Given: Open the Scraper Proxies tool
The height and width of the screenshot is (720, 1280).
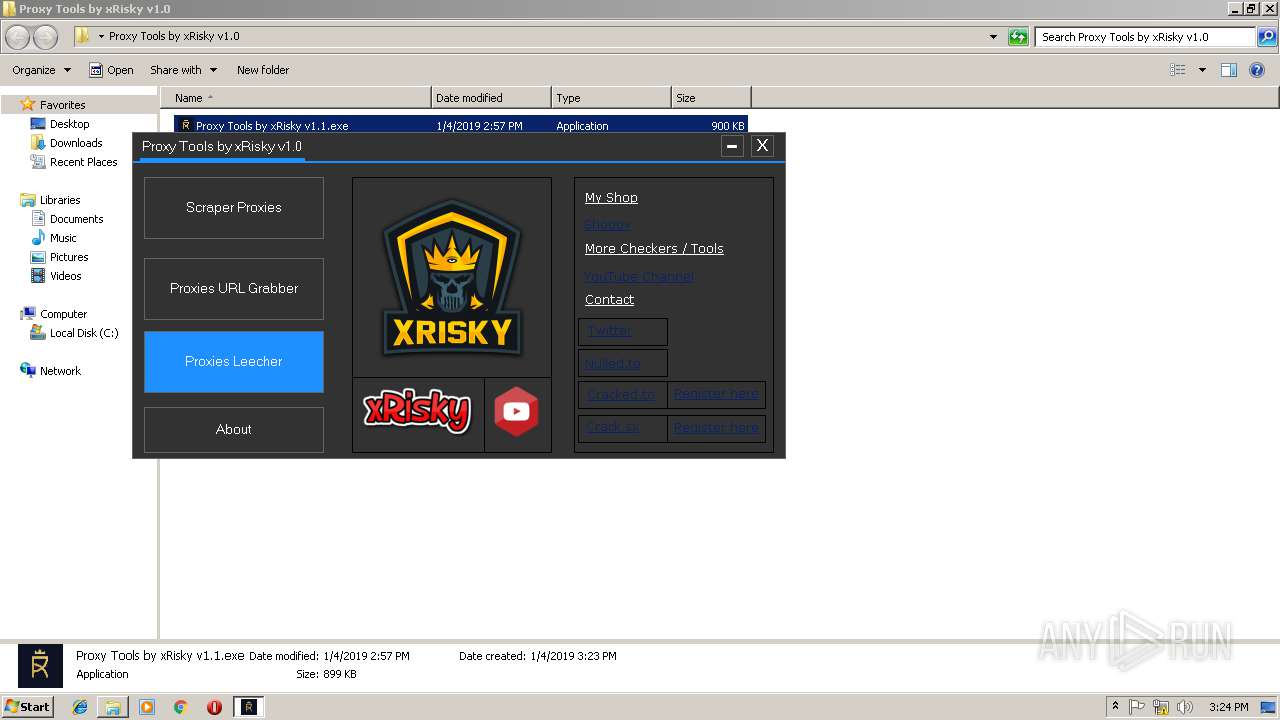Looking at the screenshot, I should [234, 208].
